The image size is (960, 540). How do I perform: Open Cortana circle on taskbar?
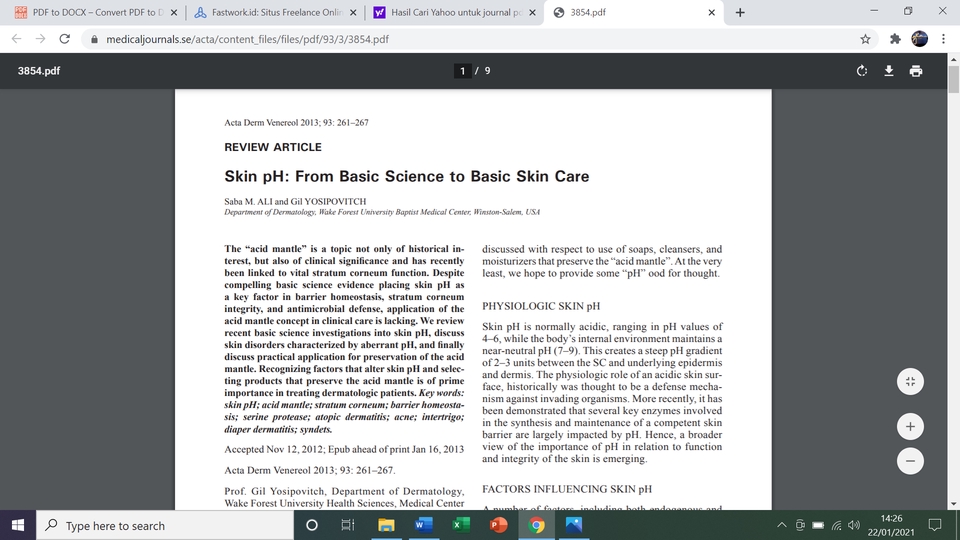(312, 525)
